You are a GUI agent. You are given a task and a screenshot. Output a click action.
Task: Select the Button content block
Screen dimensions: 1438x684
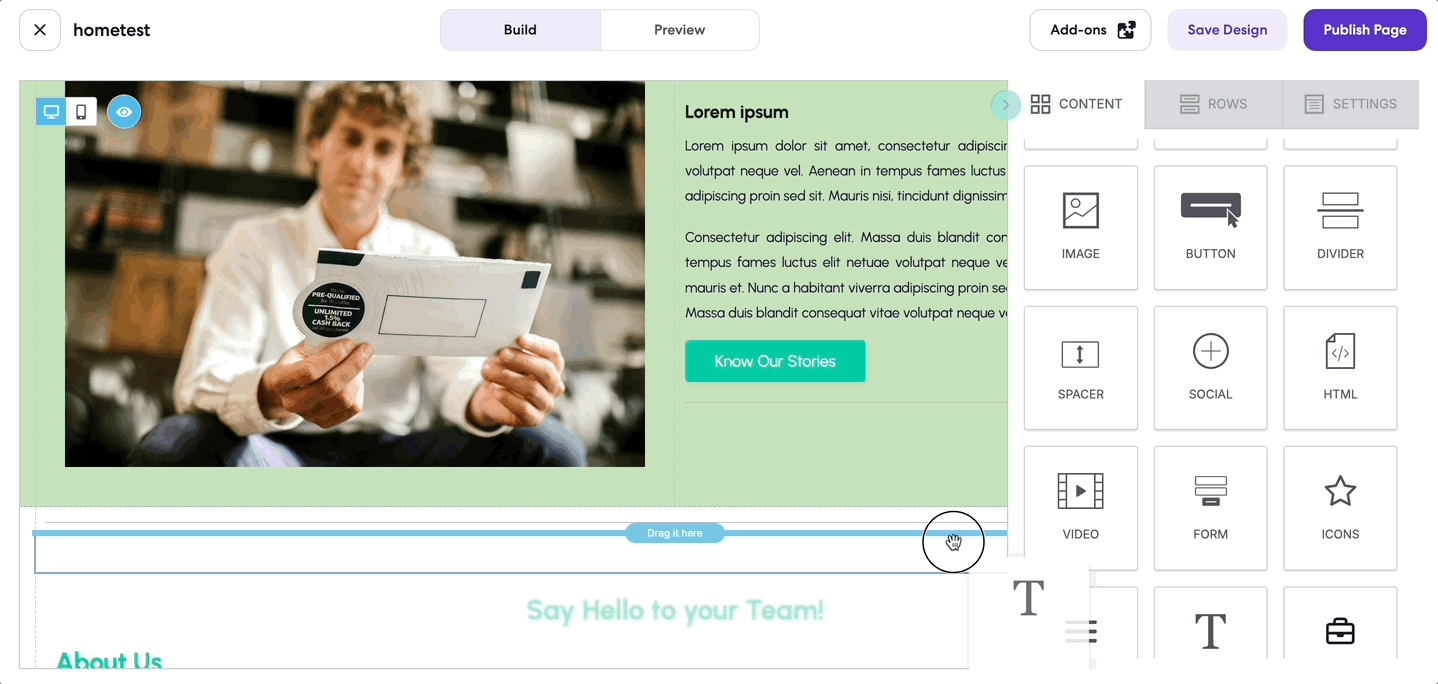point(1210,228)
